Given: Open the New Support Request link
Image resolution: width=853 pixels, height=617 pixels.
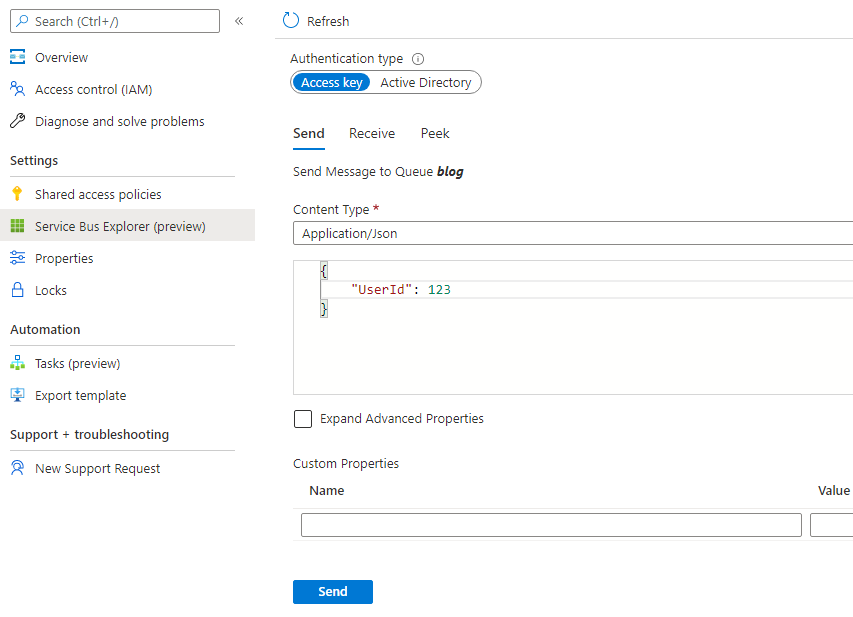Looking at the screenshot, I should click(x=97, y=468).
